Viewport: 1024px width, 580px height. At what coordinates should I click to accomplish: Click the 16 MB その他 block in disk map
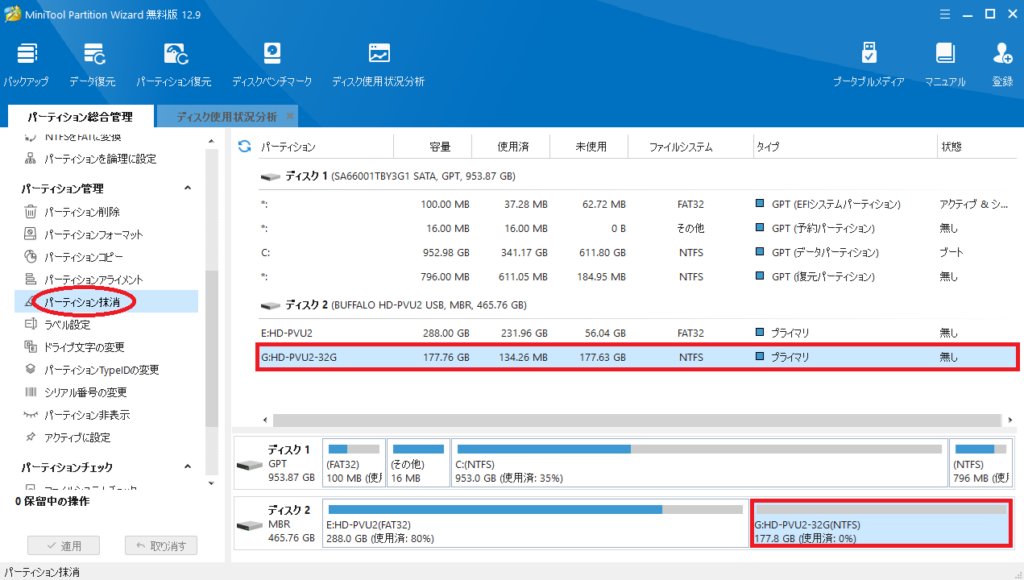point(419,463)
